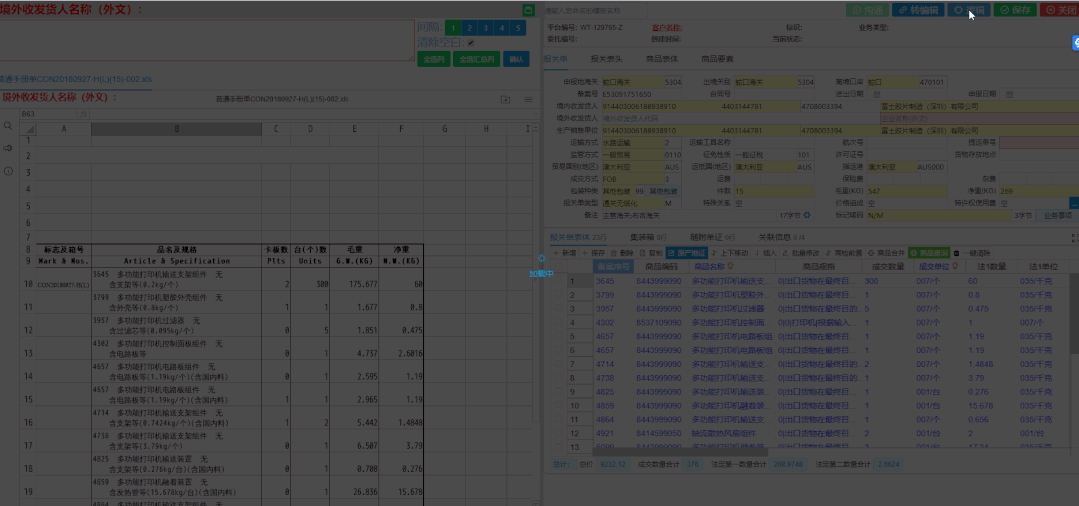
Task: Click the green icon at the top-right of the left panel
Action: click(528, 10)
